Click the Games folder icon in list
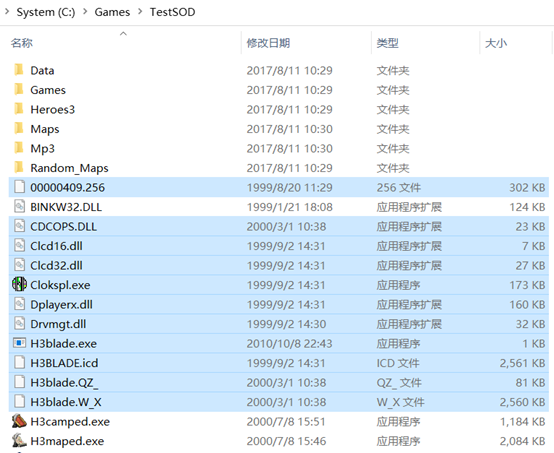The width and height of the screenshot is (554, 453). (x=19, y=89)
